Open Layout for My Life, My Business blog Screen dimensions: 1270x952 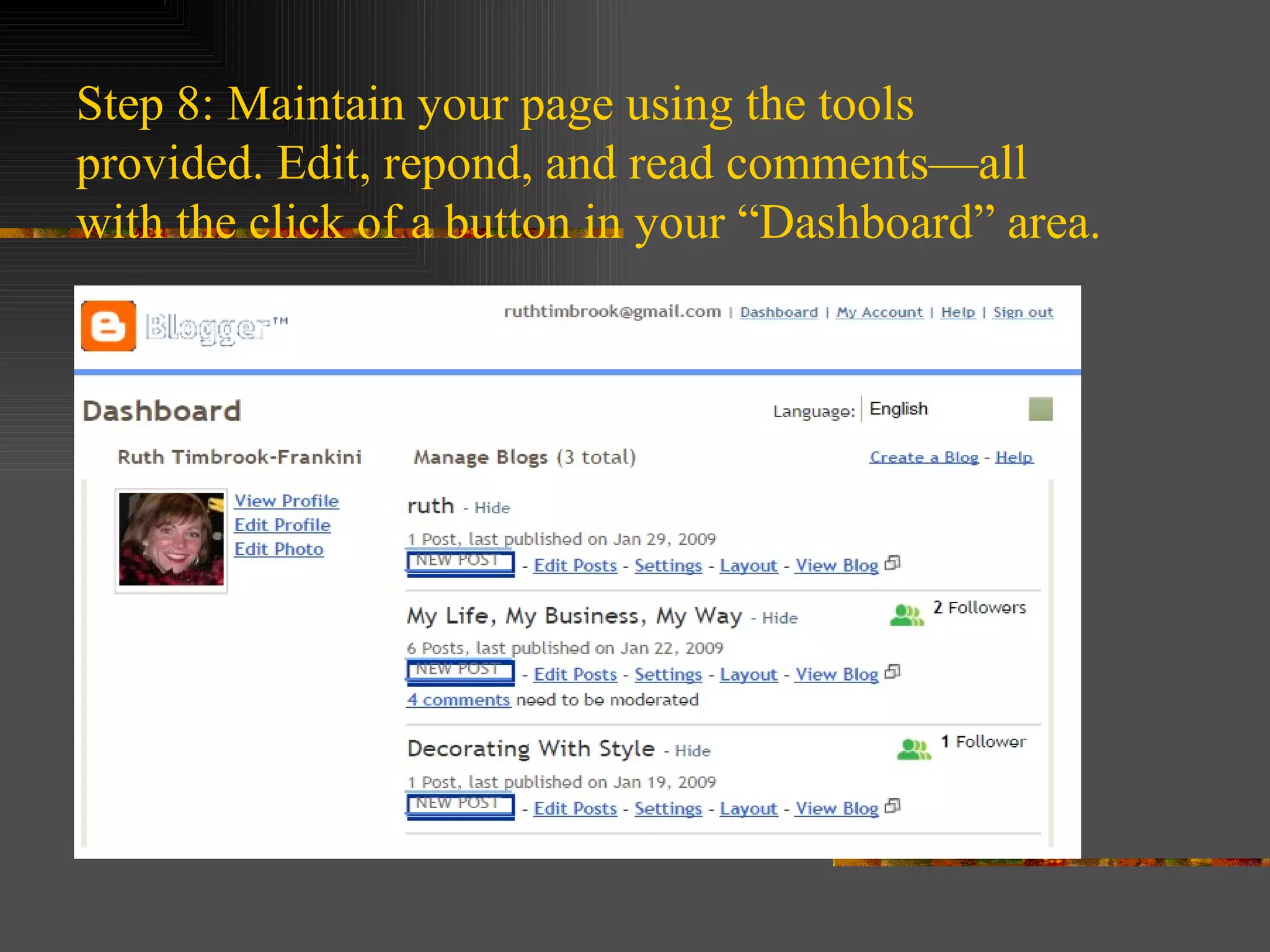[x=748, y=674]
